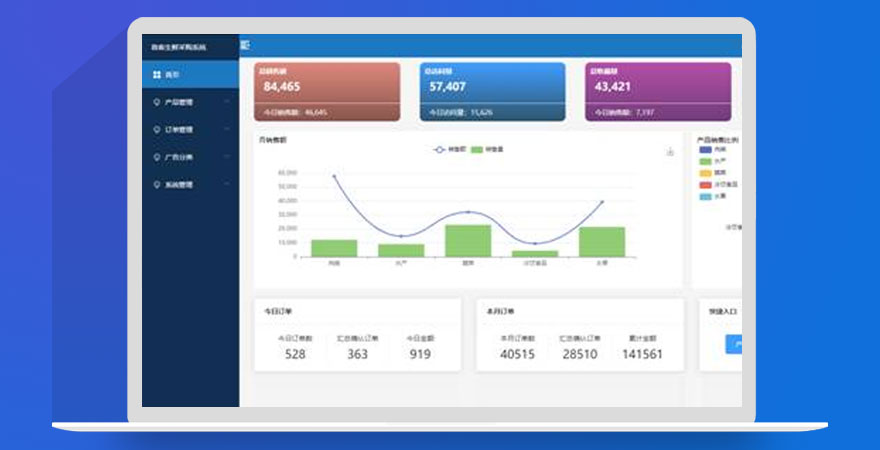Expand the order management submenu arrow
The image size is (880, 450).
[x=227, y=129]
